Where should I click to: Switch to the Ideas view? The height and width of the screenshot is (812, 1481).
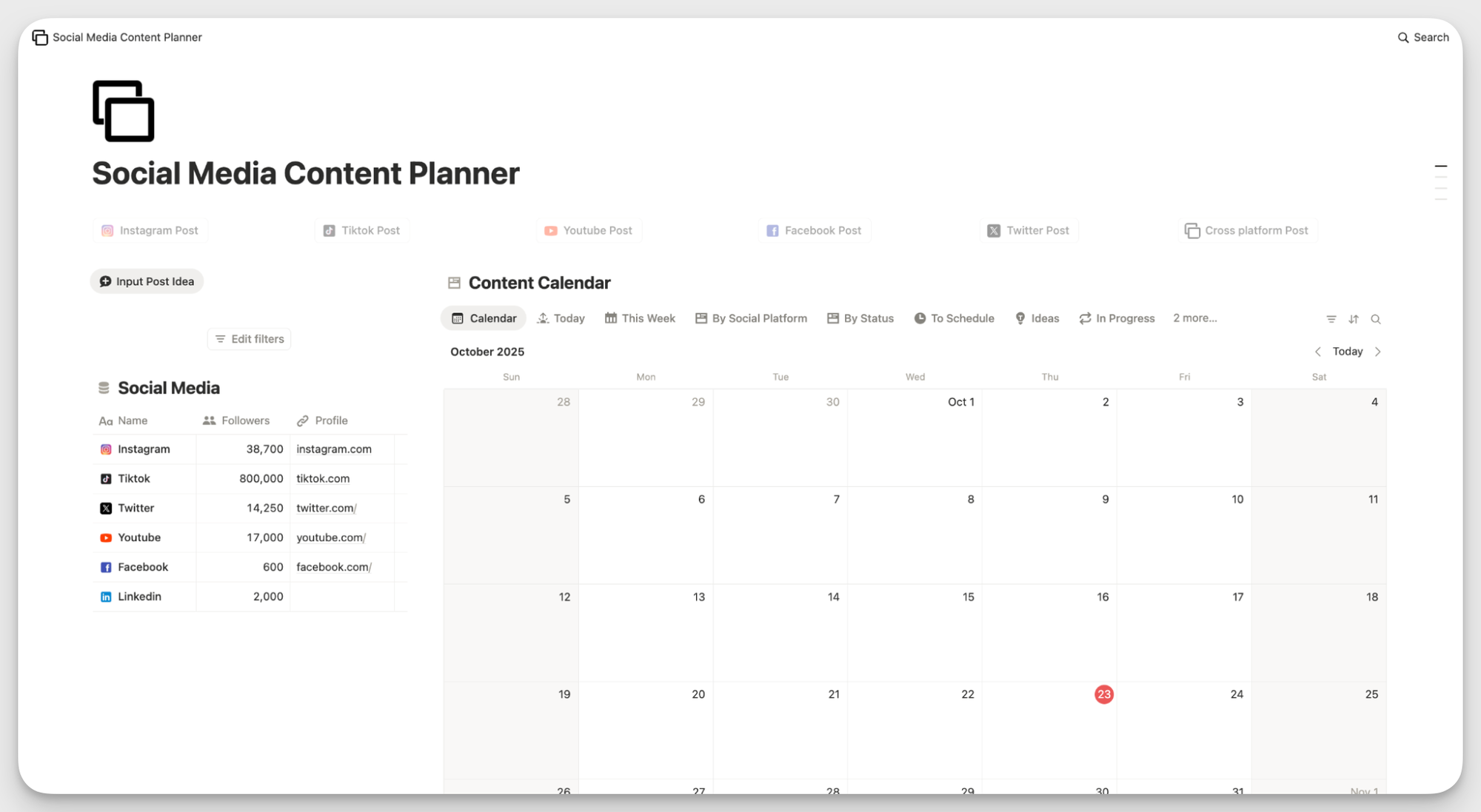point(1037,318)
